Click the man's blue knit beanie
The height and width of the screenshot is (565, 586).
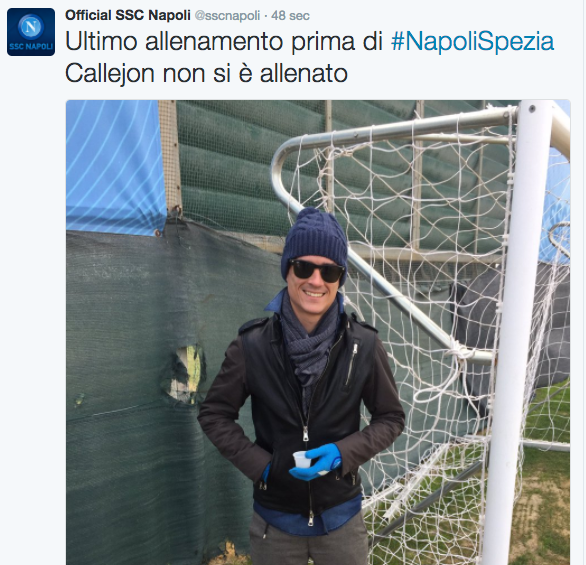click(315, 238)
